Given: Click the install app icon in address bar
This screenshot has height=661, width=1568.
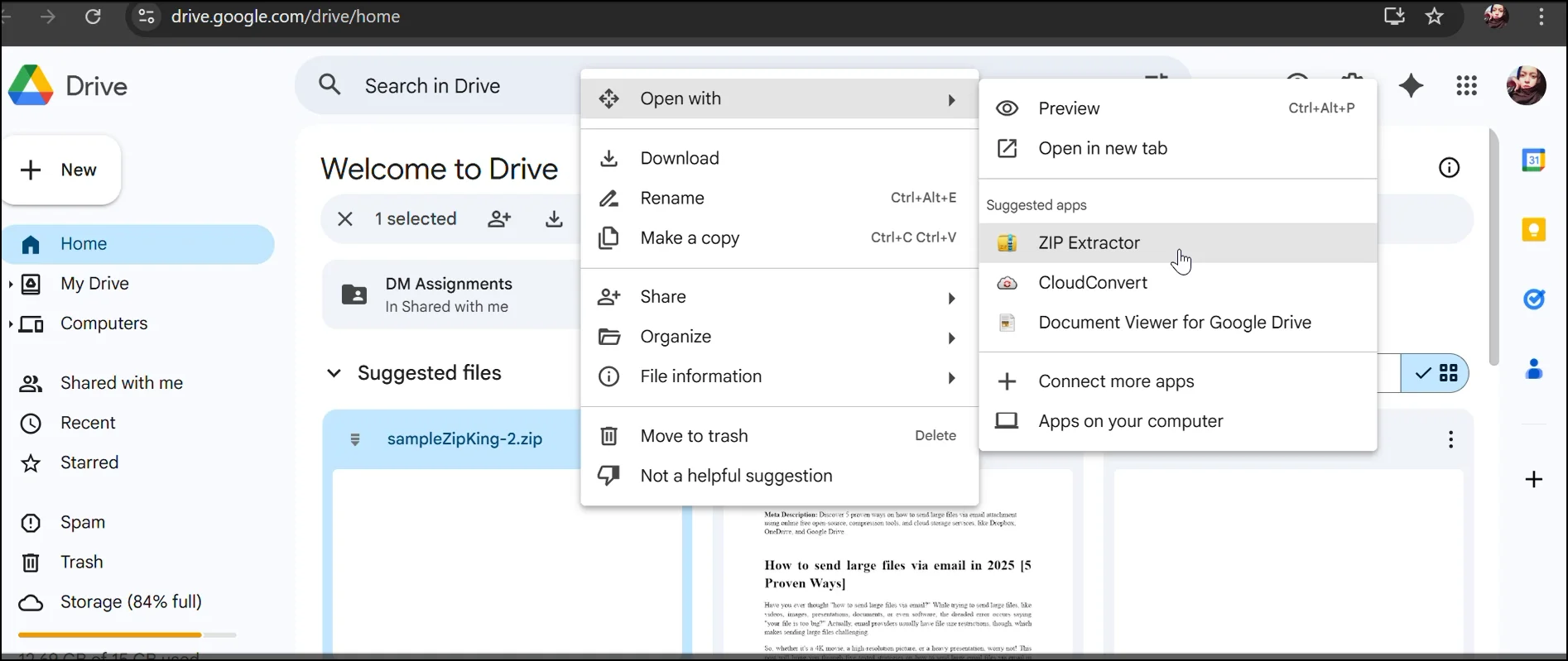Looking at the screenshot, I should click(1395, 17).
